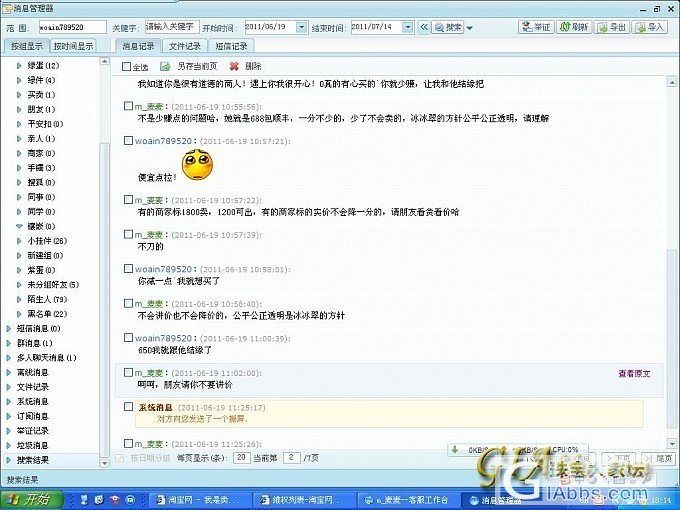
Task: Tick the checkbox beside 系统消息 entry
Action: (128, 407)
